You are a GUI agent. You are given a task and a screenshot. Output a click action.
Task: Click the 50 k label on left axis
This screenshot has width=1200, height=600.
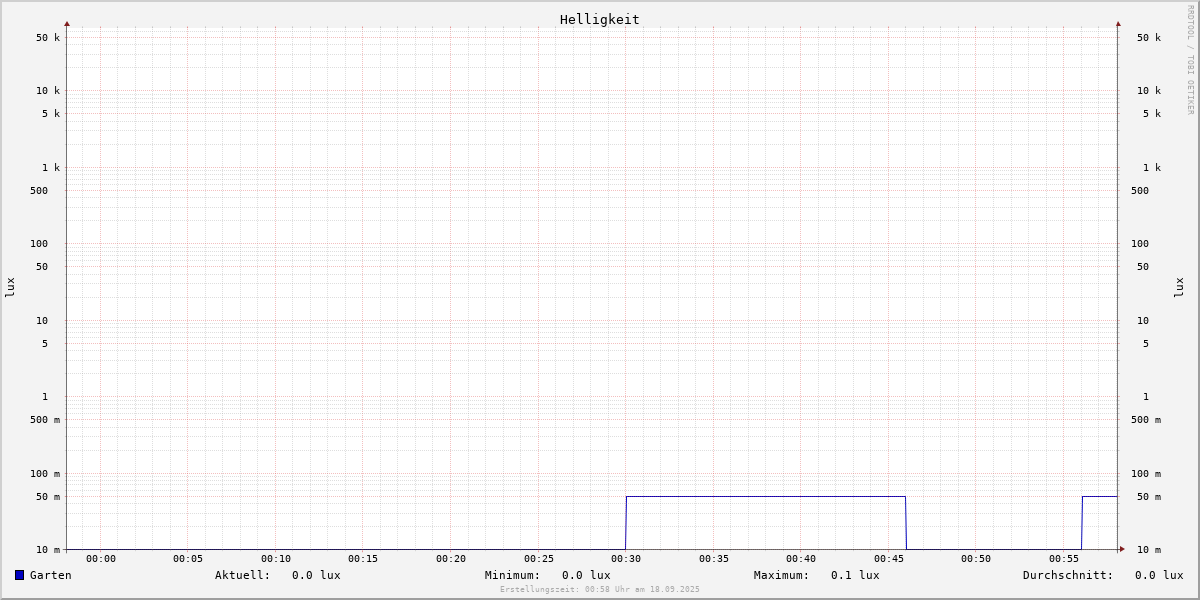[48, 38]
